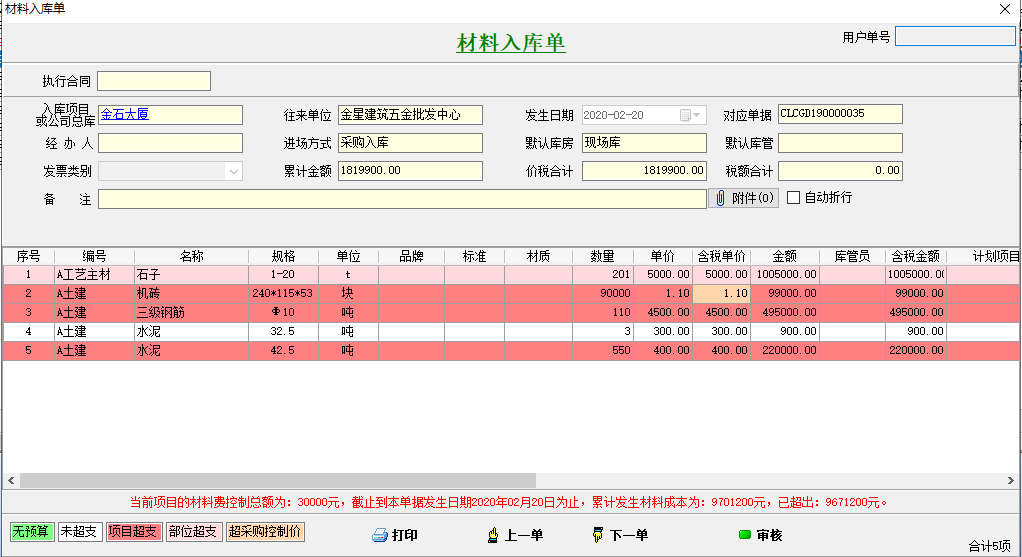Click the 执行合同 input field

(x=154, y=81)
